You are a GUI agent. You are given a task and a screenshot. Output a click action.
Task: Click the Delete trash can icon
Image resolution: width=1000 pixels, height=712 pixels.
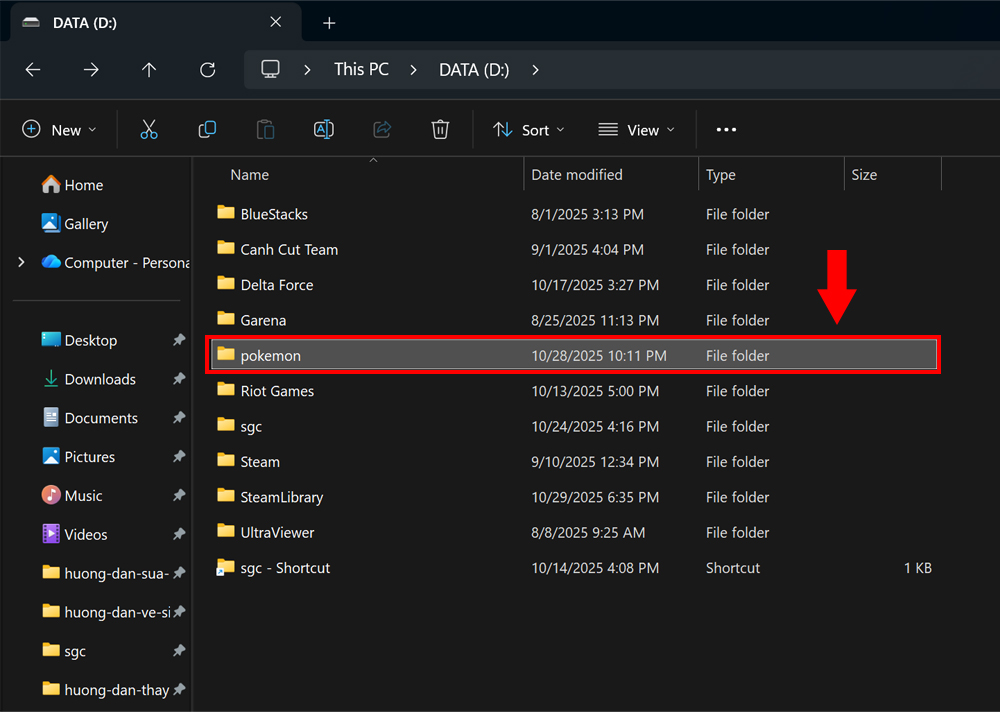tap(440, 130)
